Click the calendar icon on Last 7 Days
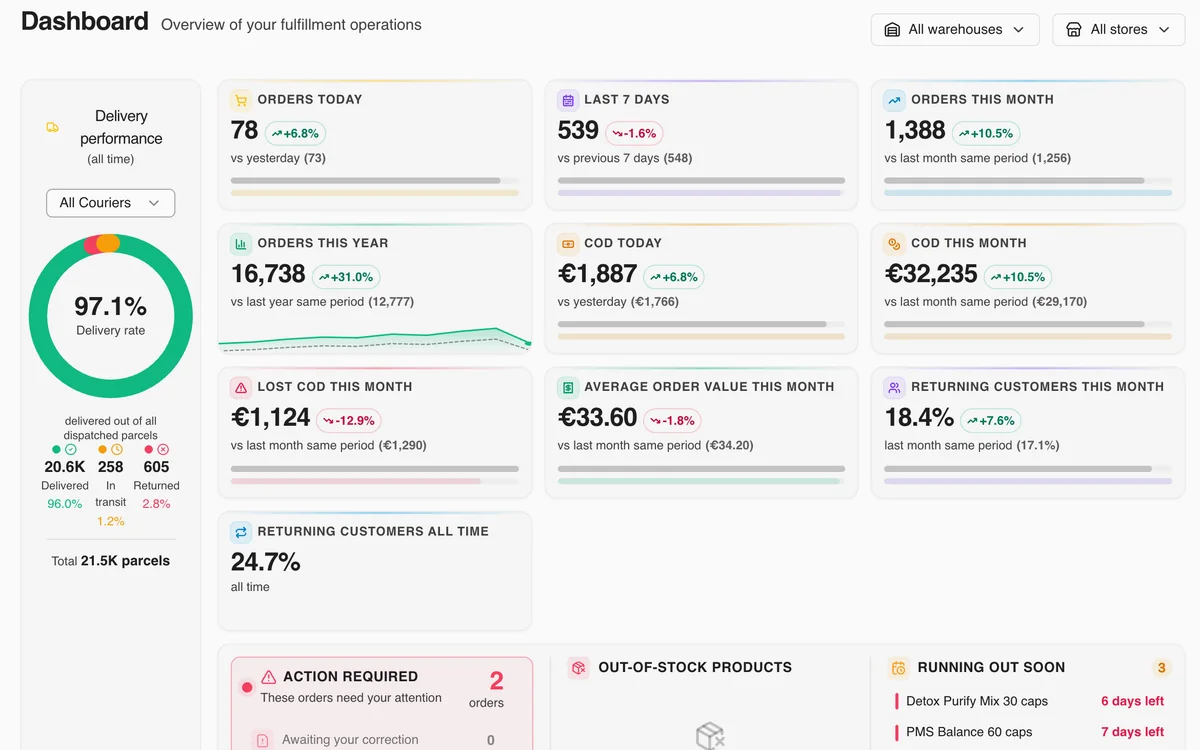The image size is (1200, 750). tap(568, 100)
